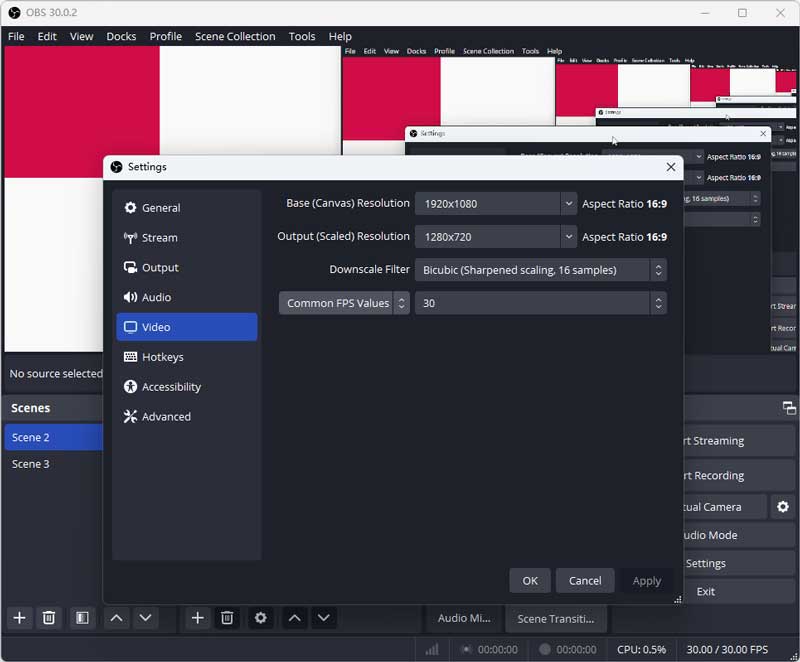800x662 pixels.
Task: Click Cancel in Settings dialog
Action: (x=585, y=580)
